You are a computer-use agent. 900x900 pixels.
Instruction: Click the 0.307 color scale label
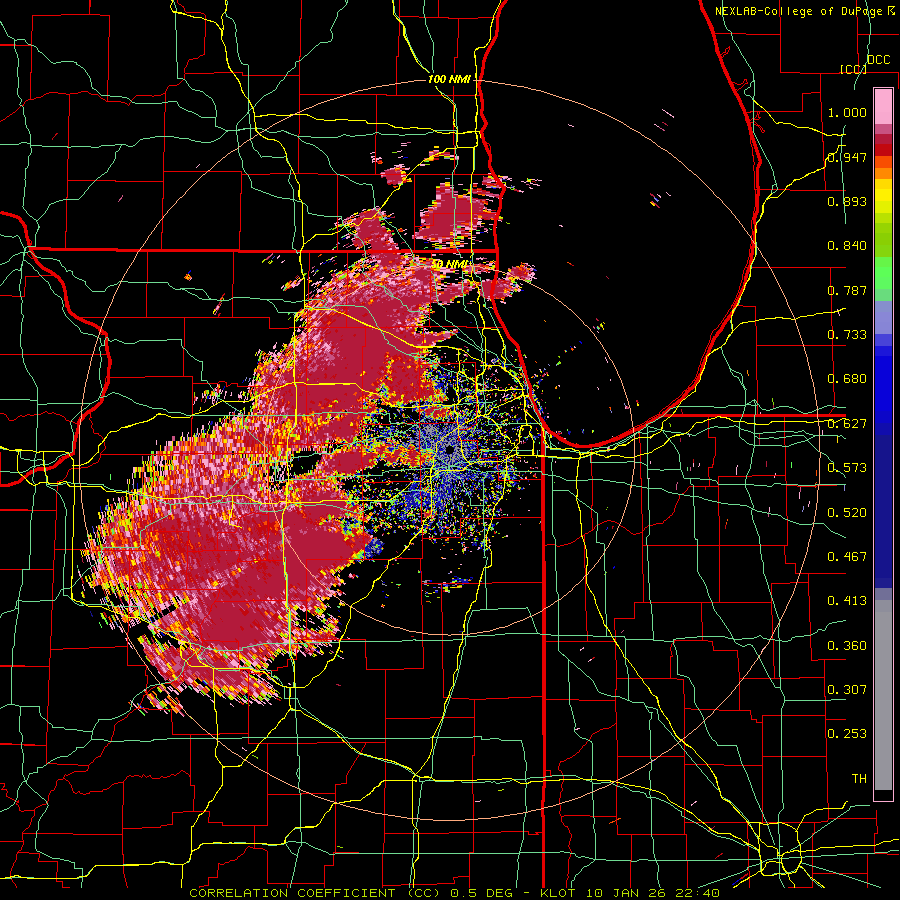tap(847, 690)
